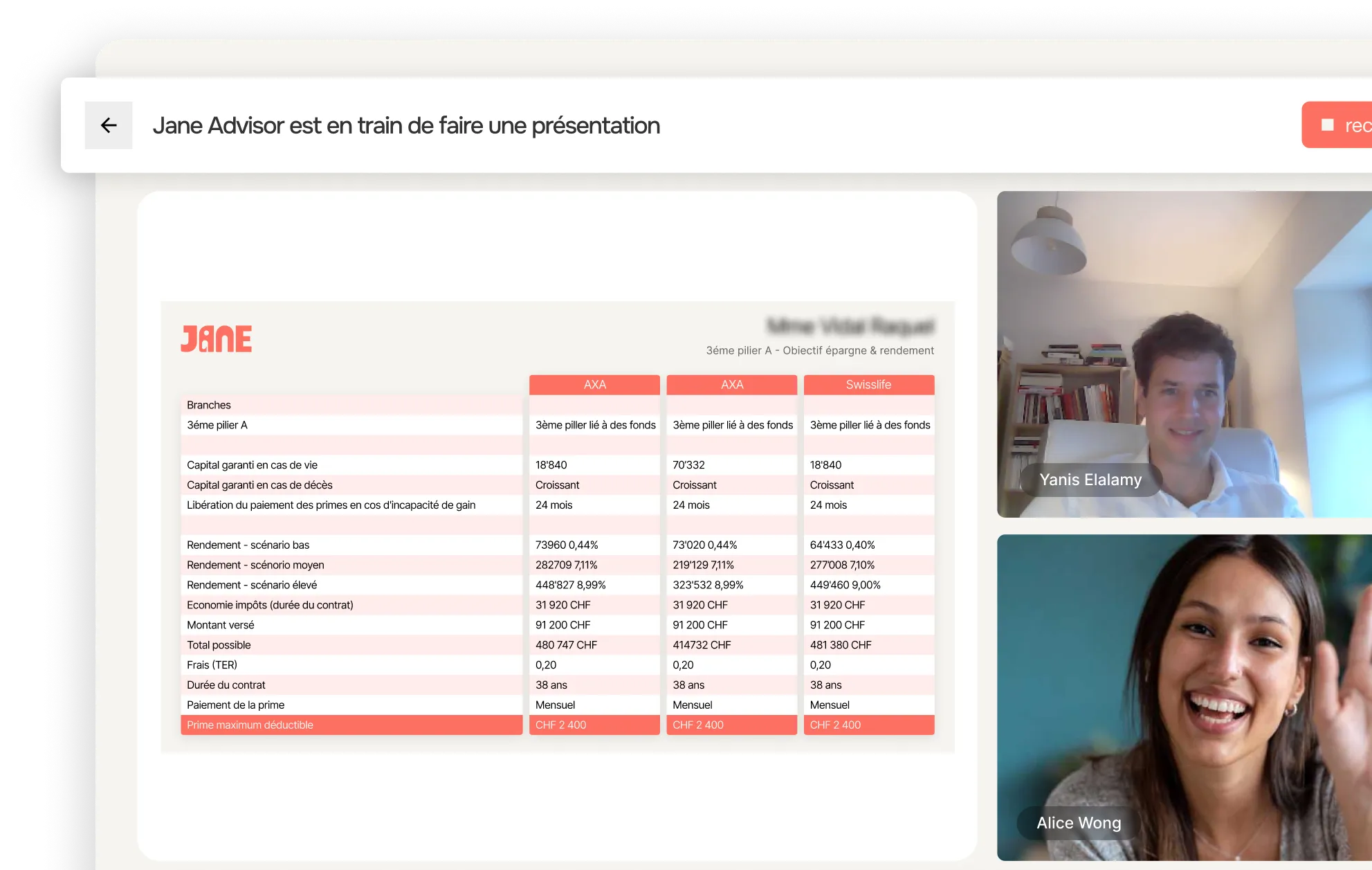Click the value '414732 CHF'

pos(702,646)
